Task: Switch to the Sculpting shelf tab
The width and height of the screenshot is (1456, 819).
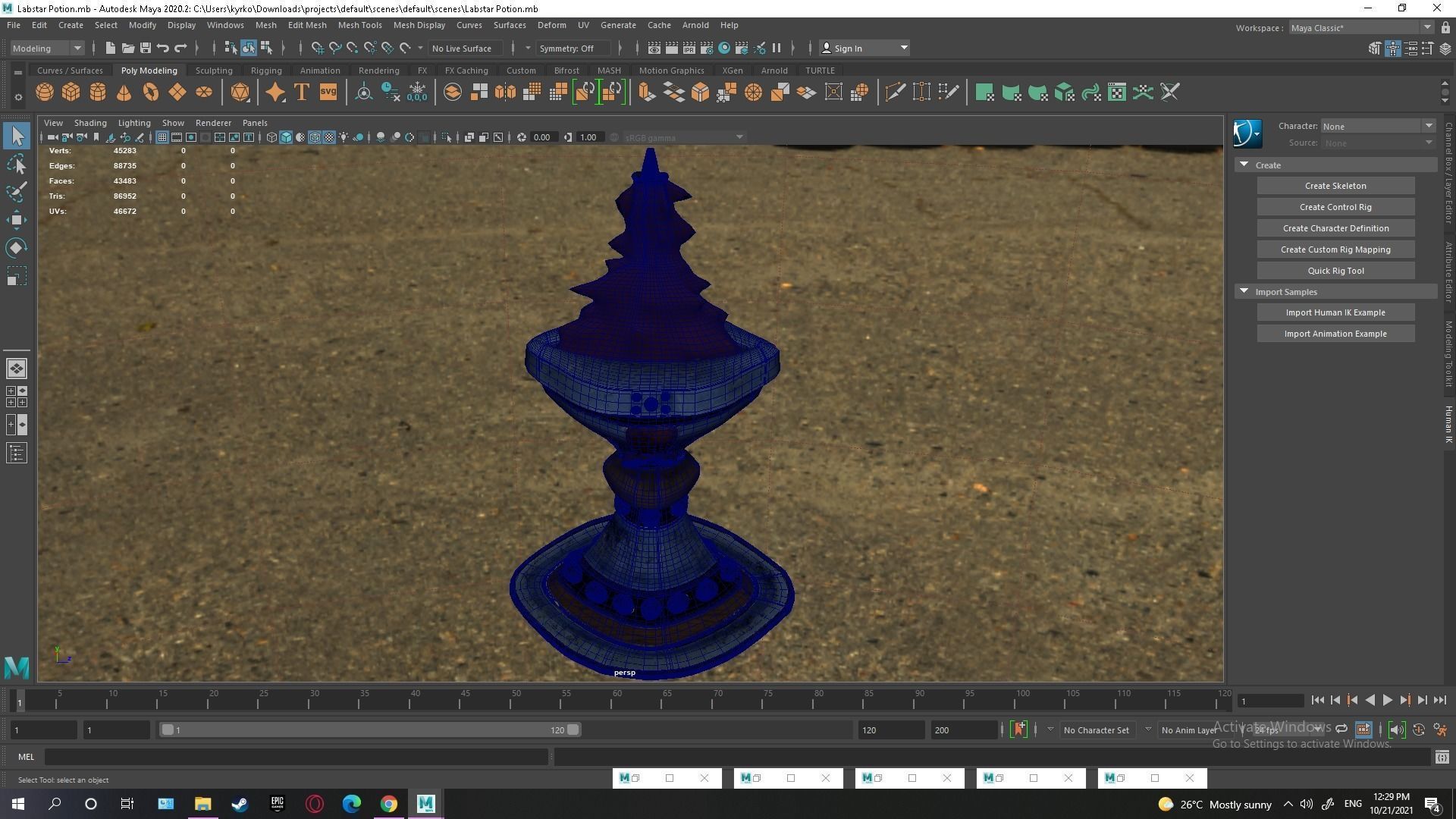Action: tap(214, 70)
